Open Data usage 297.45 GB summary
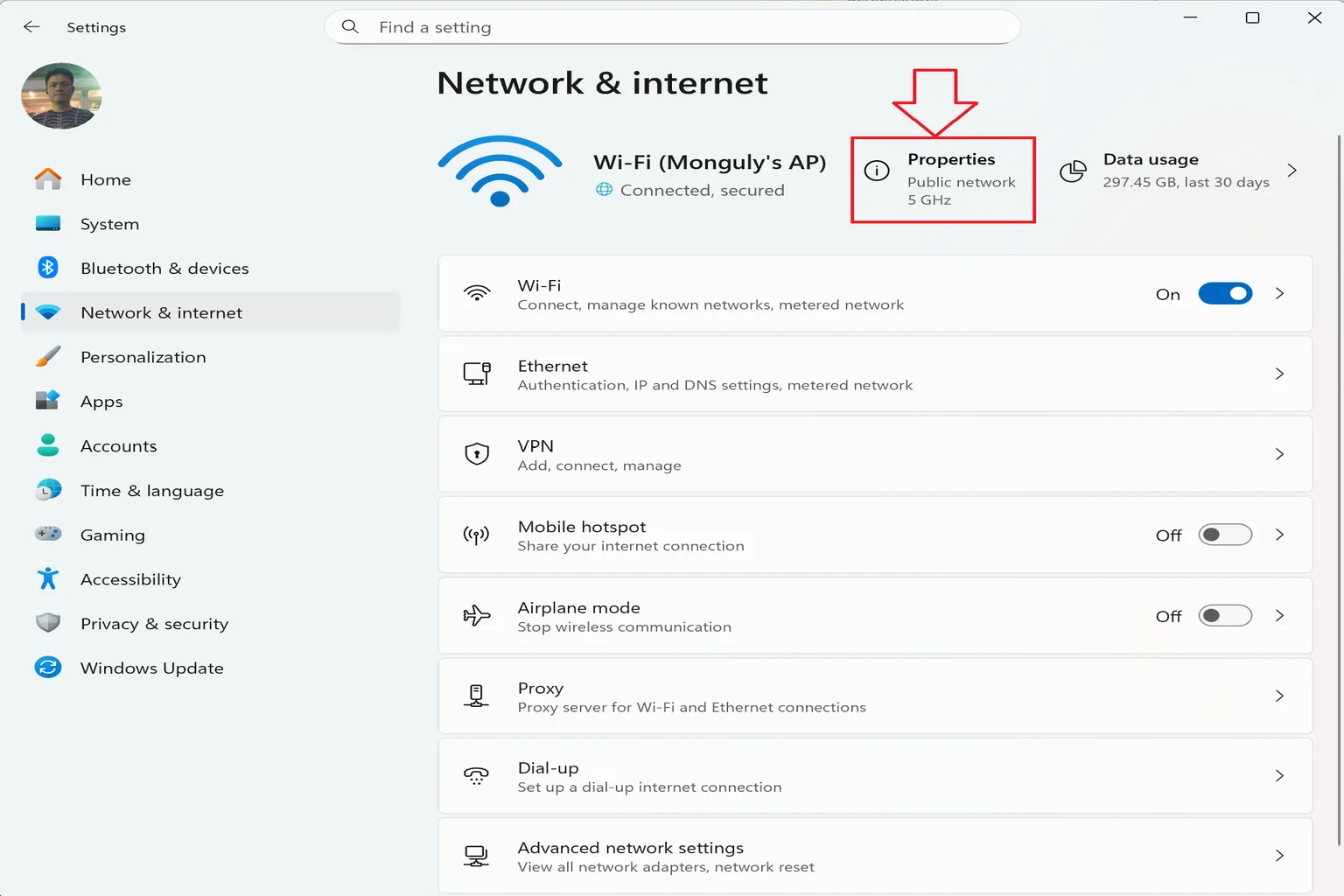The image size is (1344, 896). tap(1179, 171)
